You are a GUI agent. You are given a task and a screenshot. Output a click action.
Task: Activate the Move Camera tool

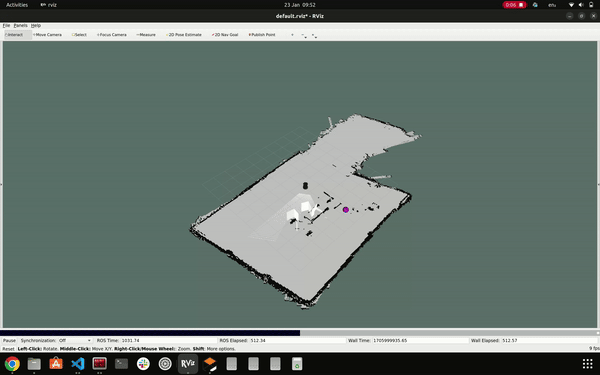click(x=47, y=35)
